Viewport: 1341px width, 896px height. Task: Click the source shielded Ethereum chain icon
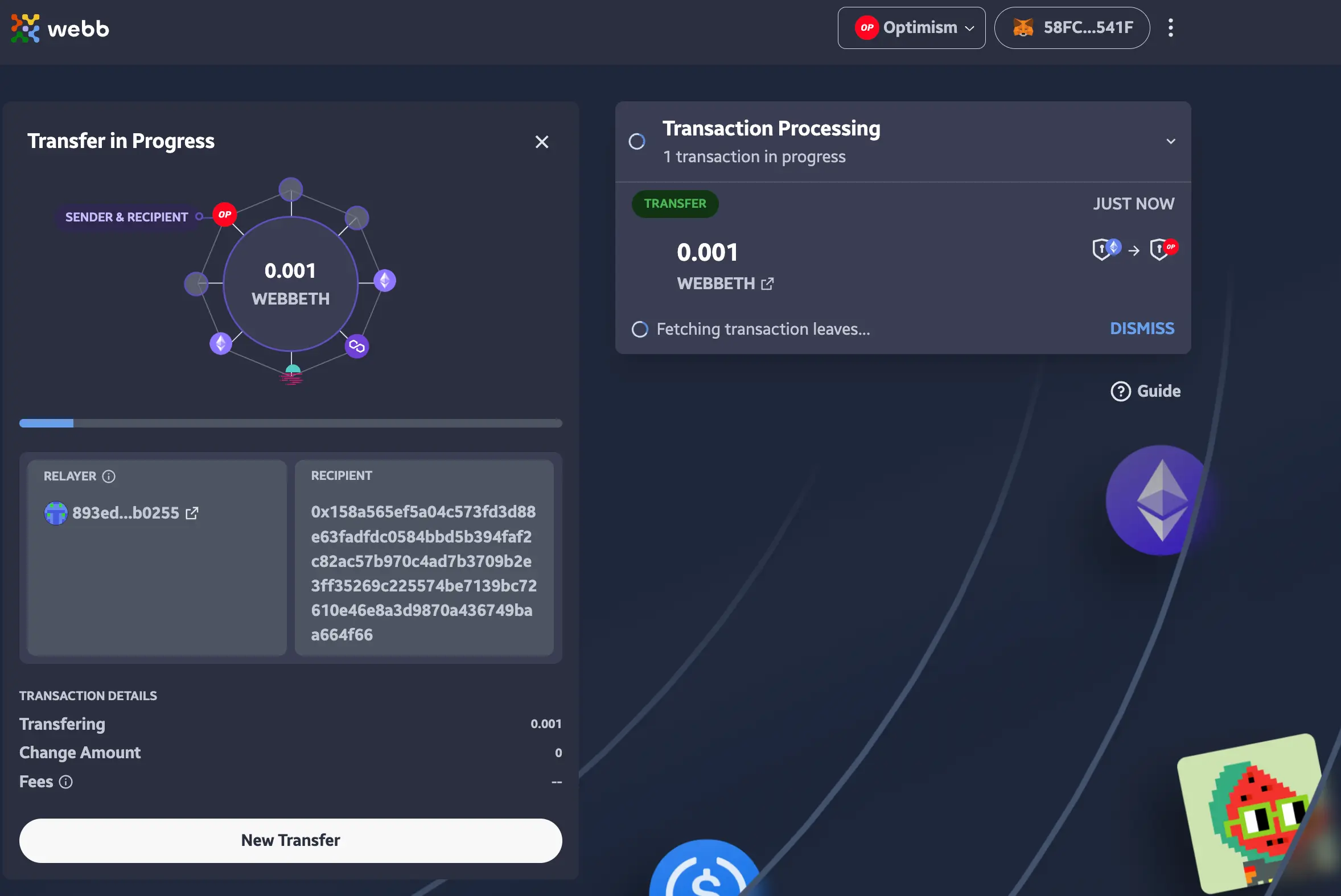tap(1106, 249)
